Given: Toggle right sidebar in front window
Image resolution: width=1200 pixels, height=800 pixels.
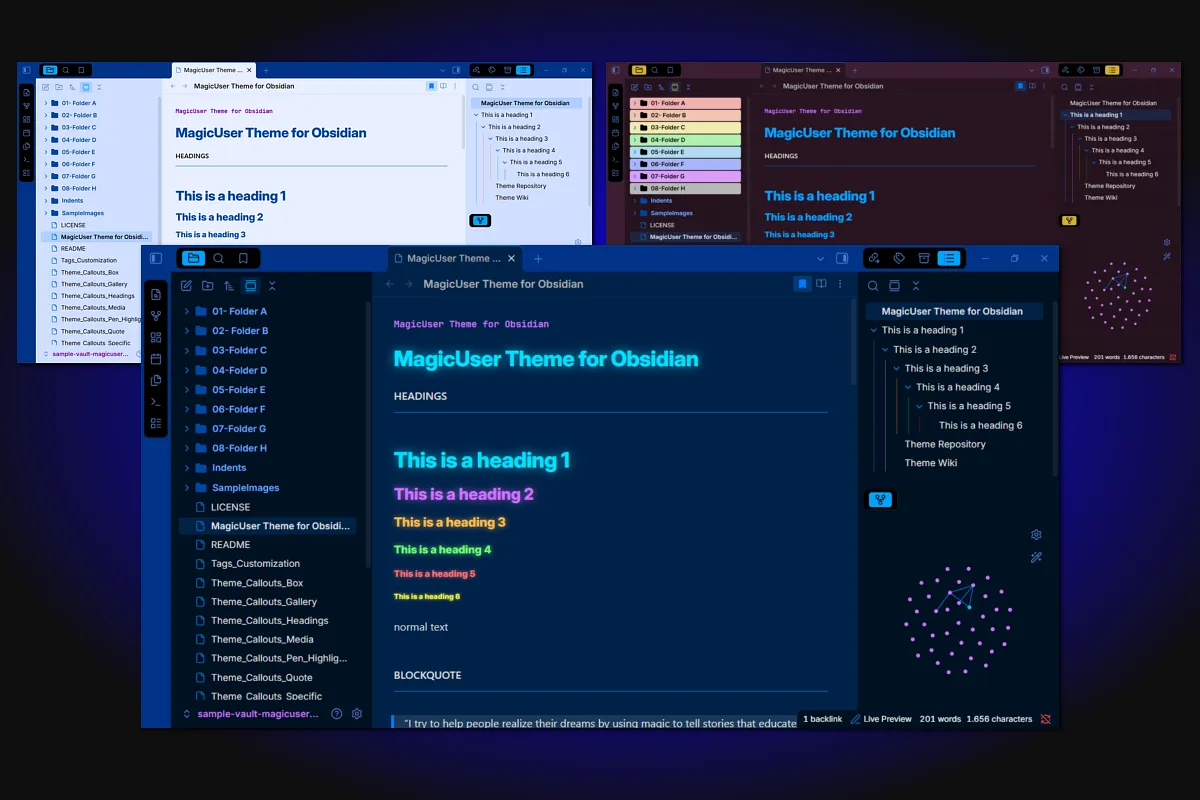Looking at the screenshot, I should [x=842, y=258].
